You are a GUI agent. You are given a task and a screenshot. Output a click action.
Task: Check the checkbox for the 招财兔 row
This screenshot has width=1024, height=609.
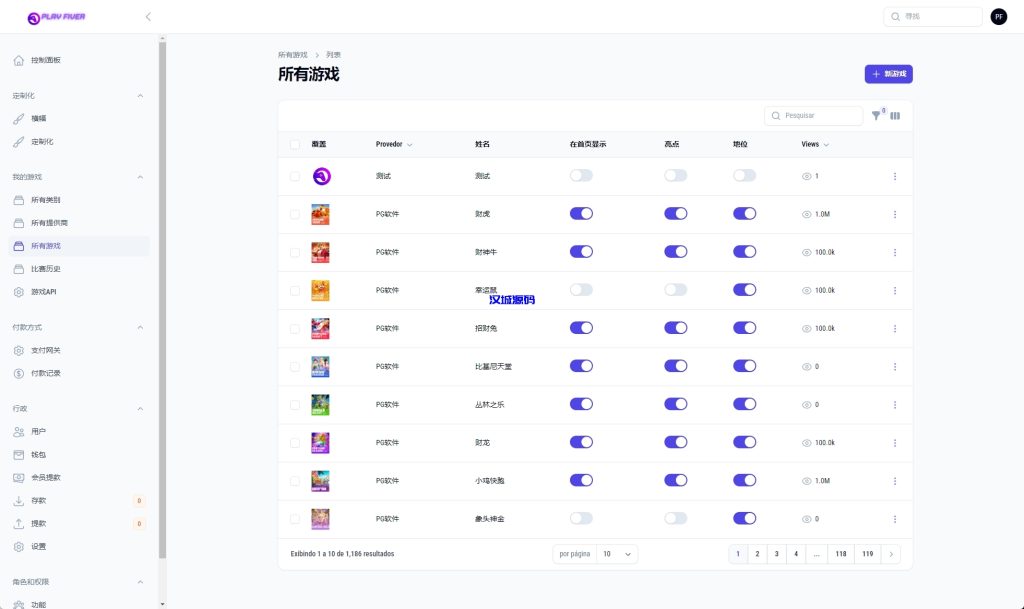[294, 328]
